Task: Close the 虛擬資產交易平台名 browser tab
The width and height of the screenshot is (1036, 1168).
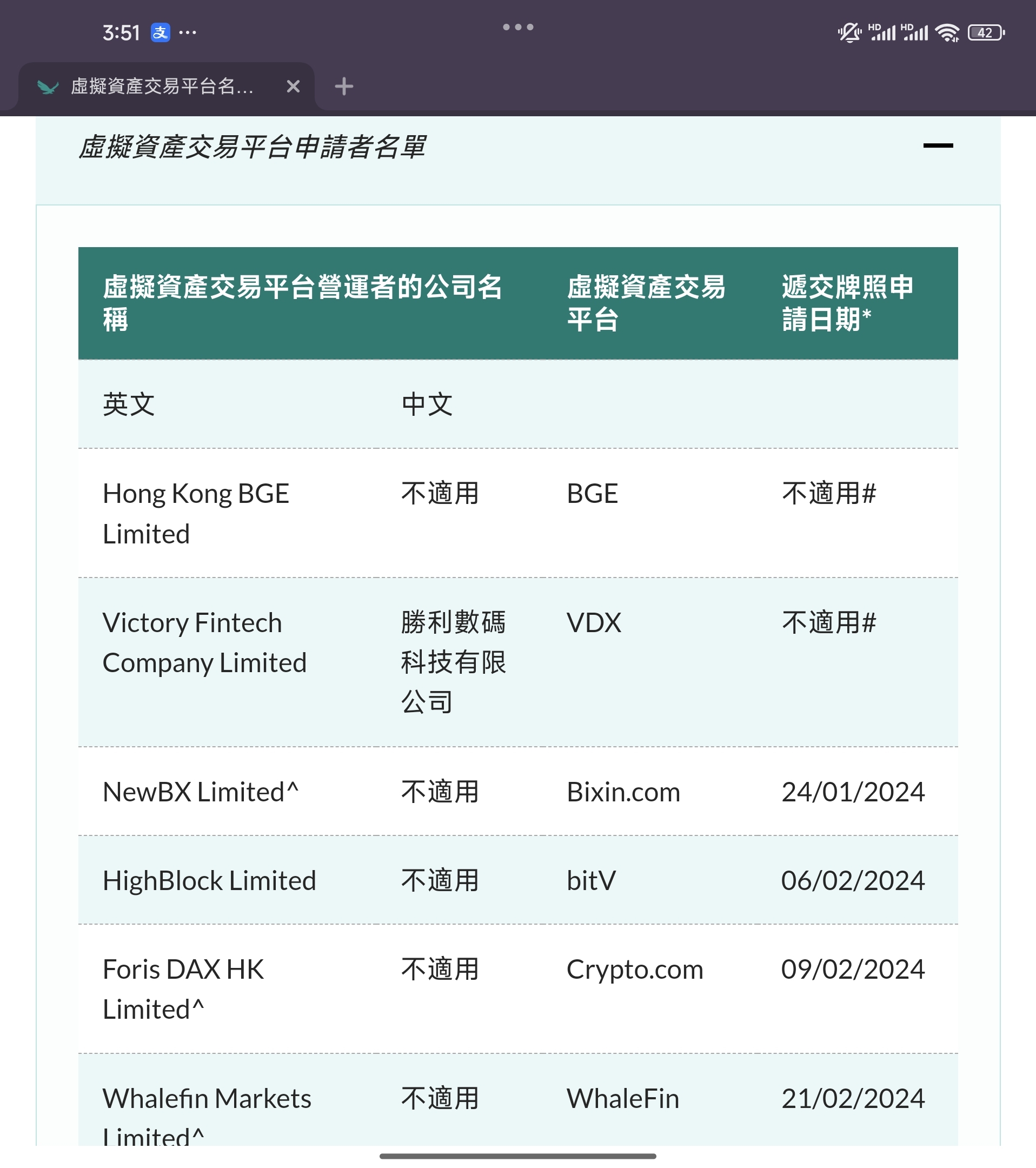Action: click(x=293, y=87)
